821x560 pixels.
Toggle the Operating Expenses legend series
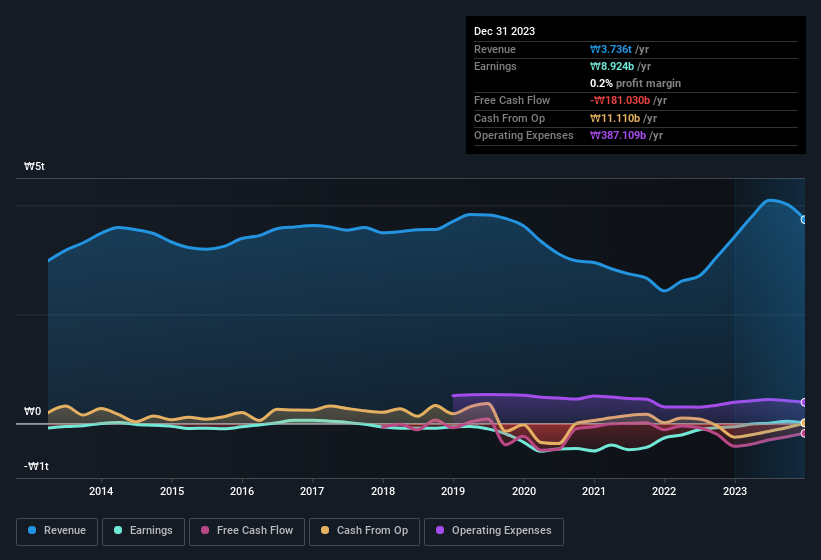pyautogui.click(x=494, y=531)
